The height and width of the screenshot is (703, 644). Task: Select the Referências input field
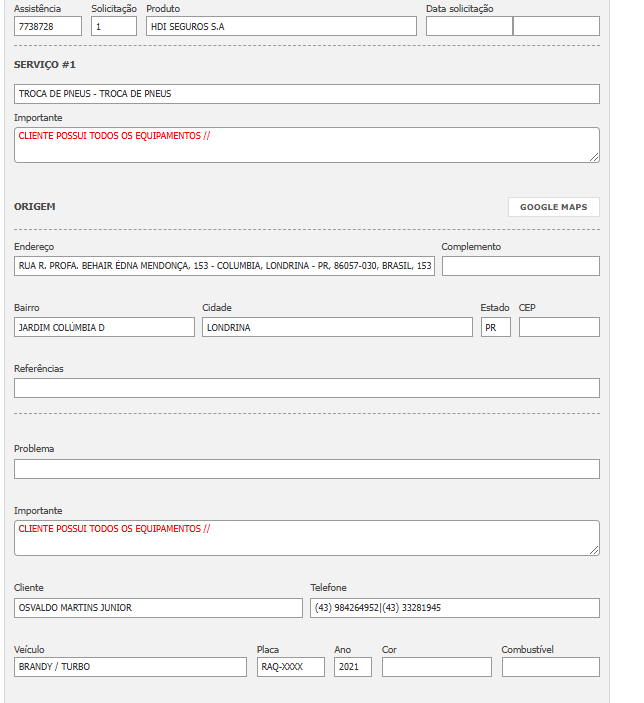[306, 388]
